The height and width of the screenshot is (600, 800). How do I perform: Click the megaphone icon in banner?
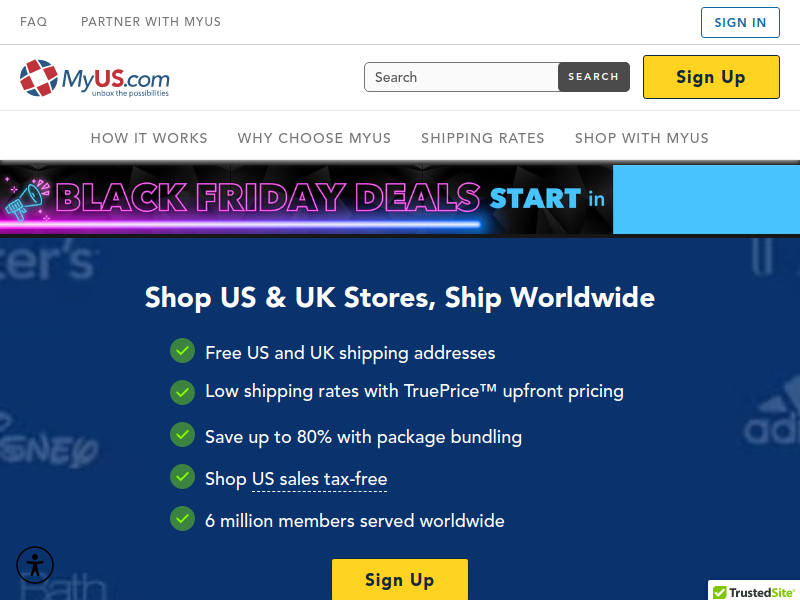coord(24,199)
